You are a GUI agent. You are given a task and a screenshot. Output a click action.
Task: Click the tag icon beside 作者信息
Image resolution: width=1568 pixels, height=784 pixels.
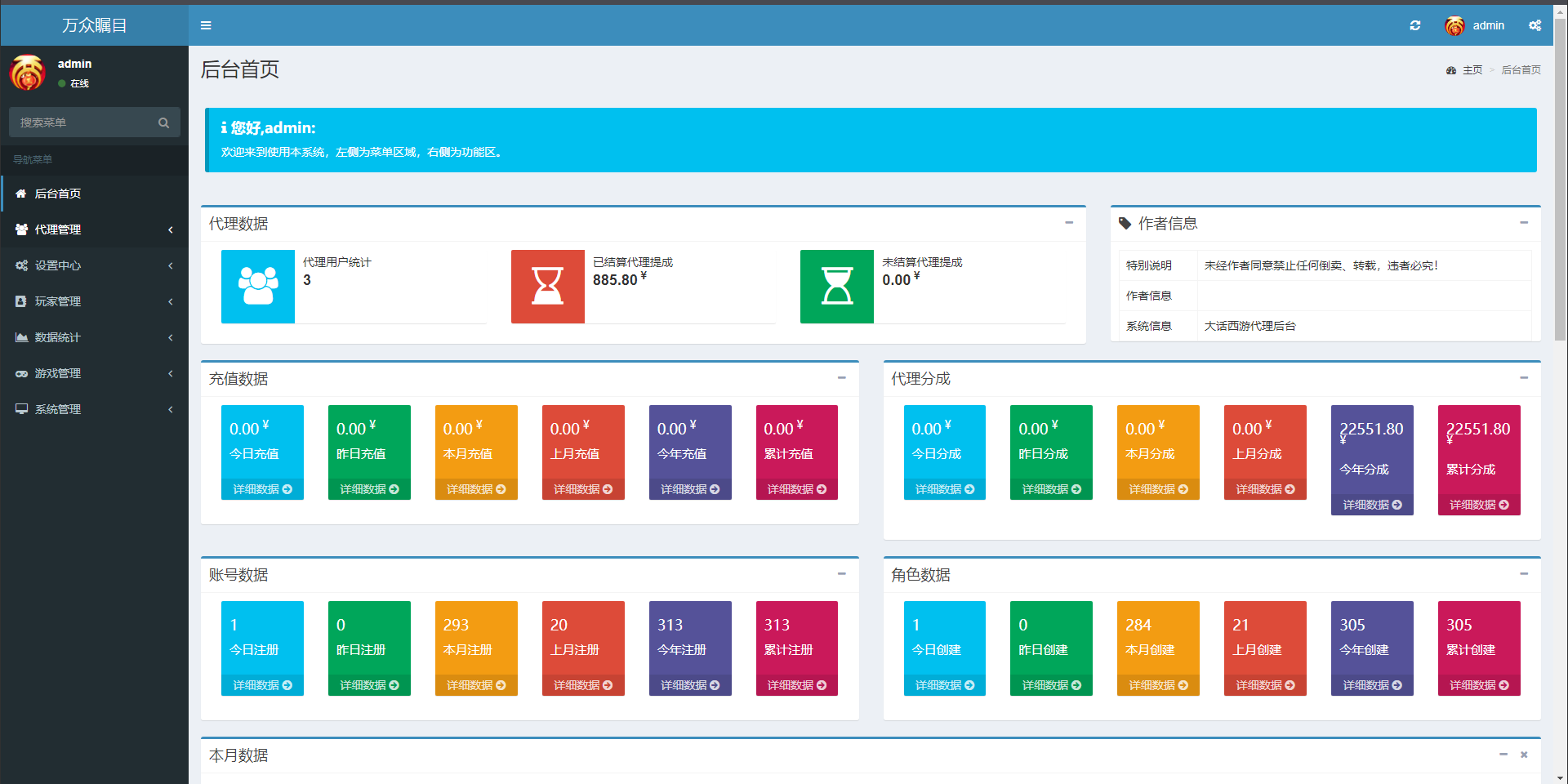click(x=1125, y=223)
